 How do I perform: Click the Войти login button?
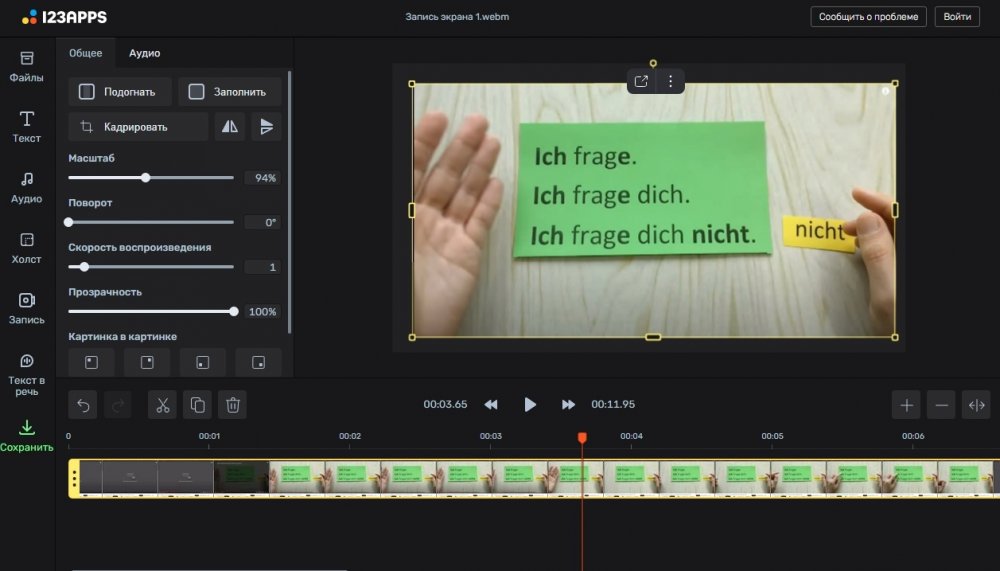click(956, 17)
